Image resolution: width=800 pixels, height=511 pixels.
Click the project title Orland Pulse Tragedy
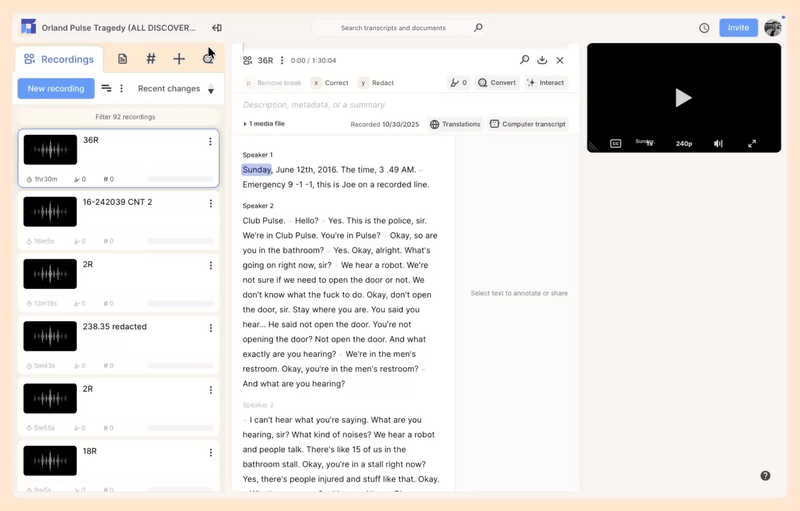tap(118, 28)
